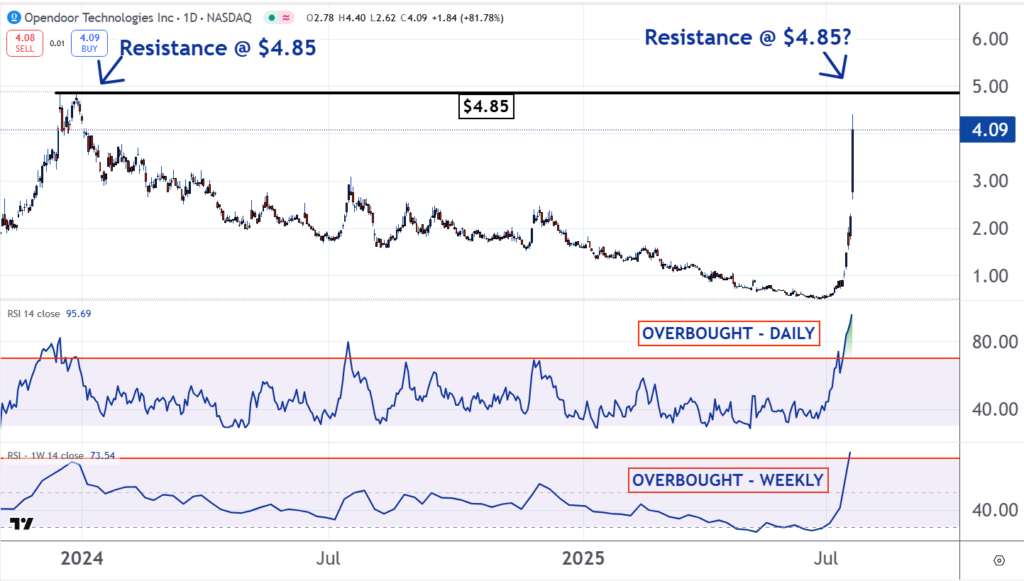Click the red 4.08 SELL button
1024x581 pixels.
[25, 43]
